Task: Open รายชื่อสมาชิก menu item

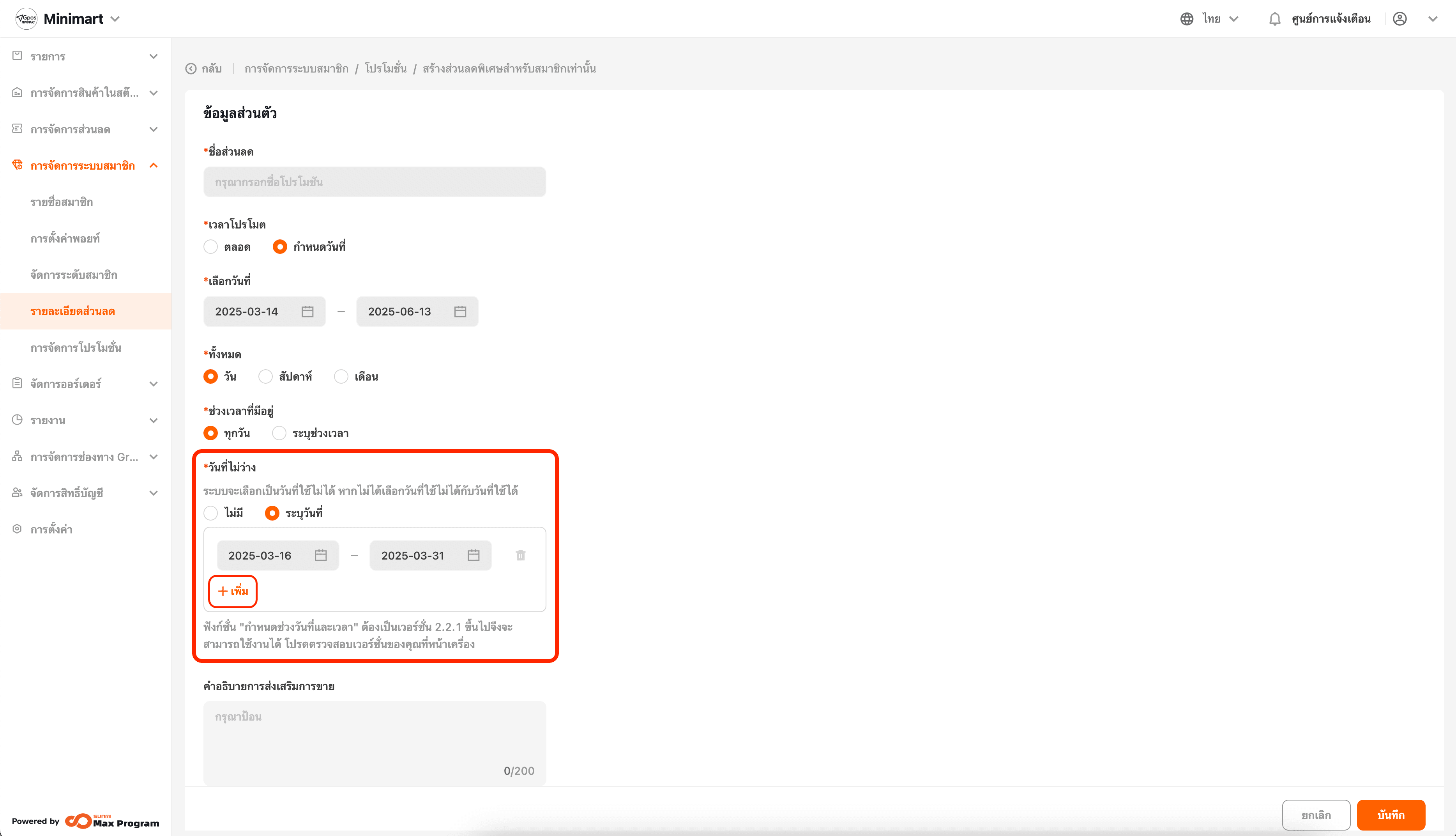Action: pos(62,202)
